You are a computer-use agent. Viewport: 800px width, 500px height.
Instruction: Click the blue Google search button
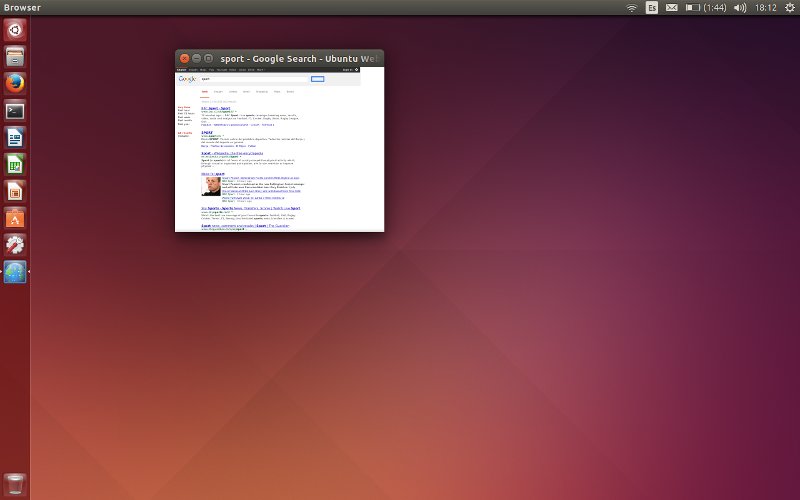(x=318, y=79)
